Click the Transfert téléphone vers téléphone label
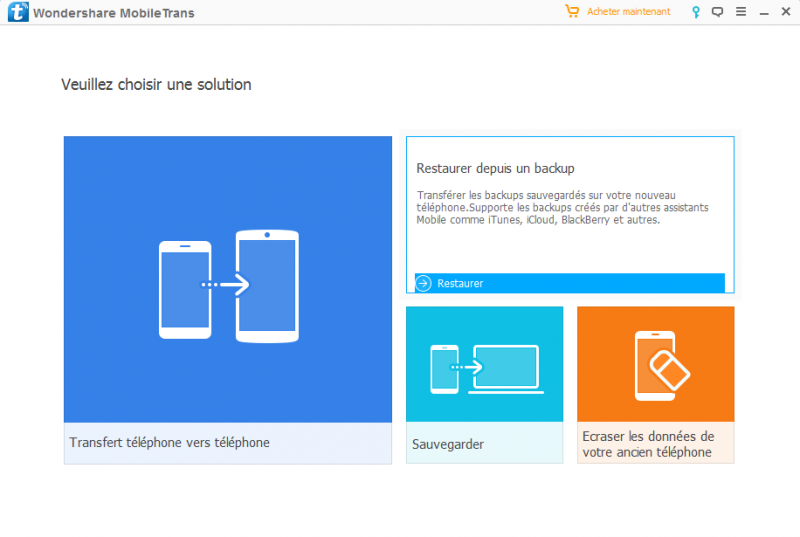The image size is (800, 537). 169,442
